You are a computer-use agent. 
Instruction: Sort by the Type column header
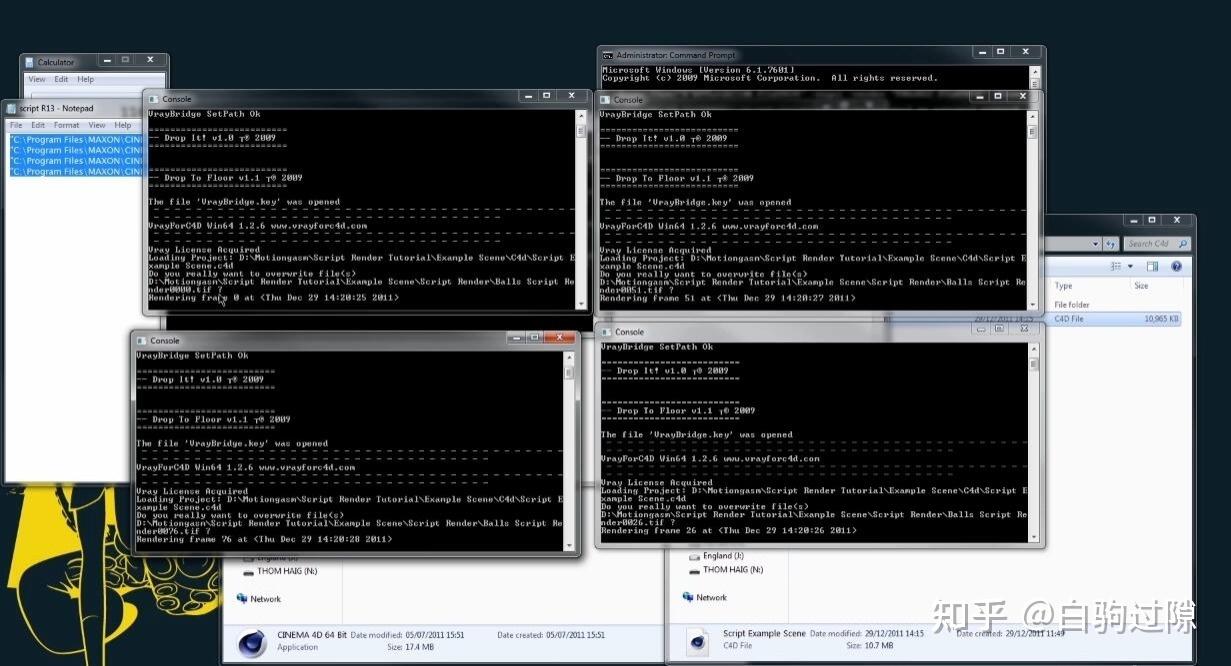click(1063, 286)
